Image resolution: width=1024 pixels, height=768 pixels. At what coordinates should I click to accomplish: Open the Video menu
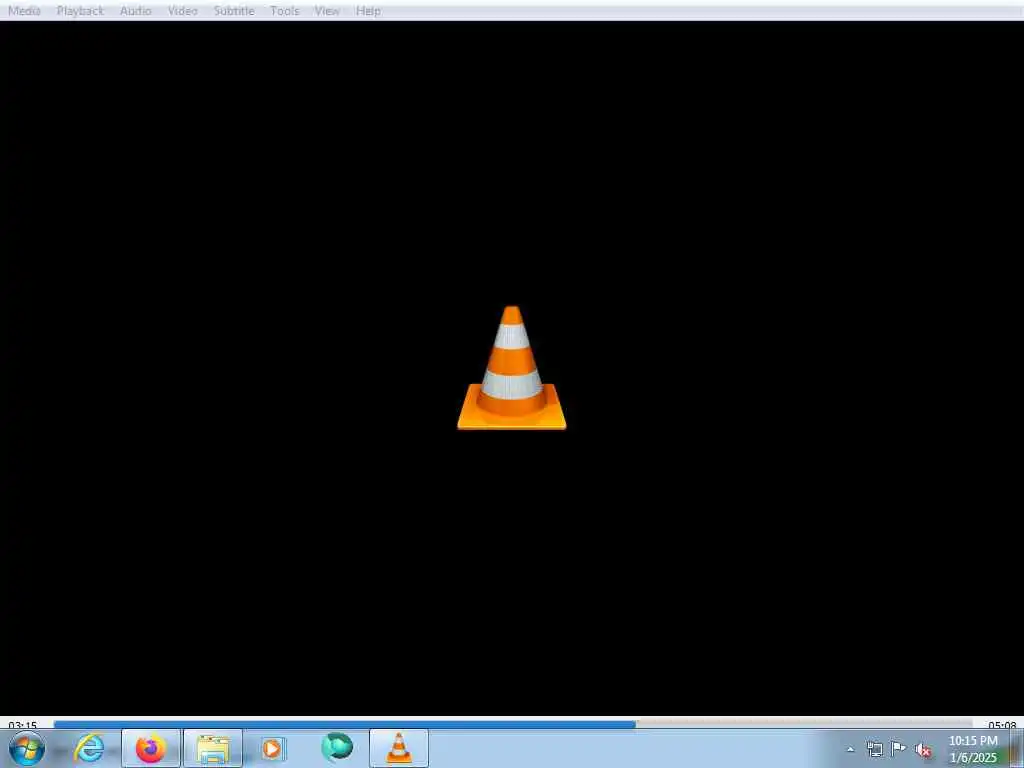click(x=183, y=11)
